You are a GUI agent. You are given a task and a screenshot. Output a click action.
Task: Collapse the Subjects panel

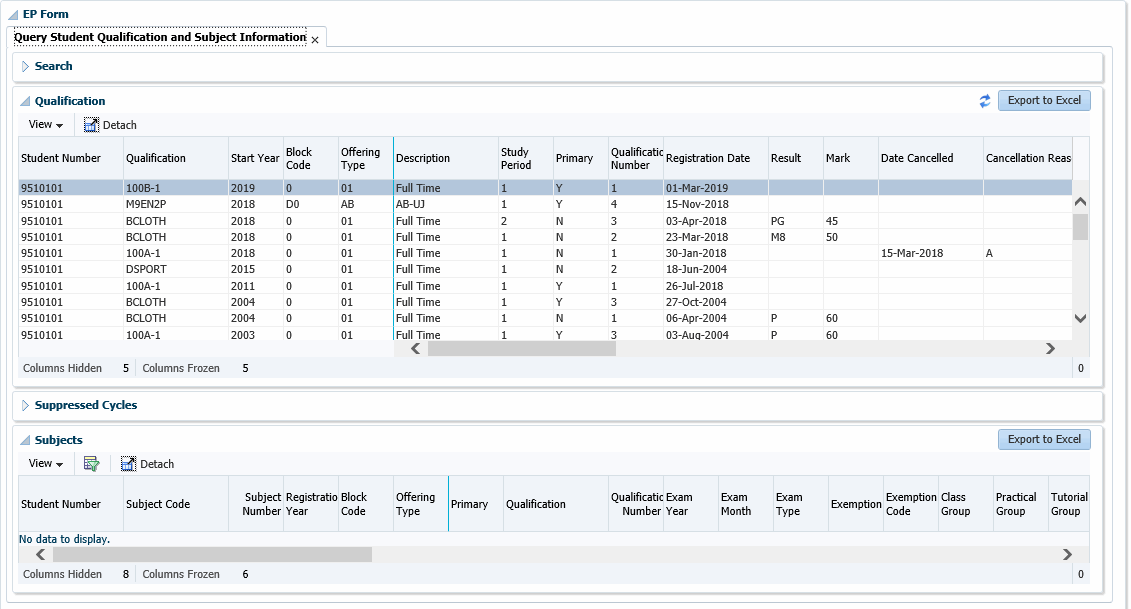26,441
